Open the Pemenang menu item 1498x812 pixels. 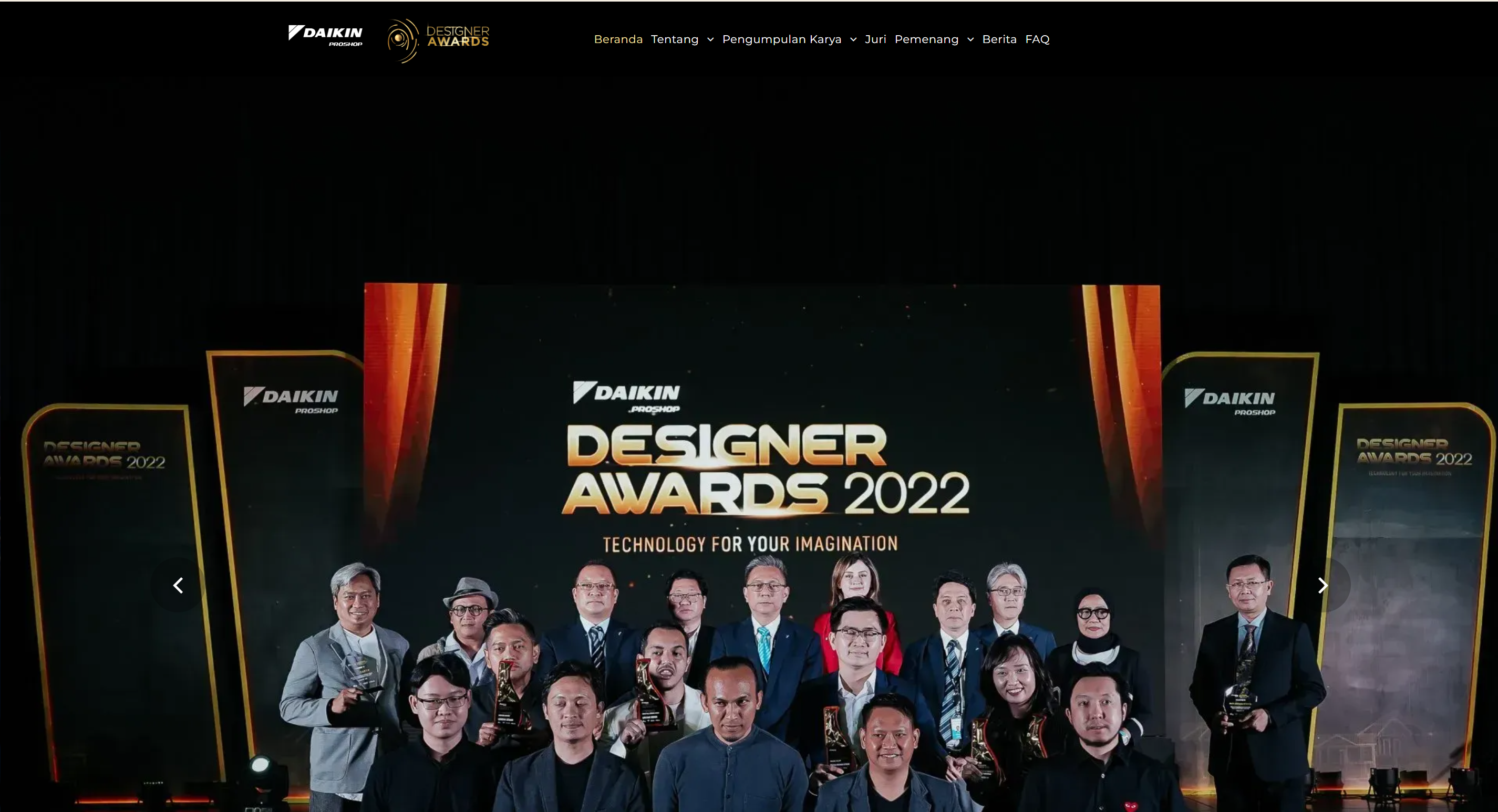tap(926, 39)
